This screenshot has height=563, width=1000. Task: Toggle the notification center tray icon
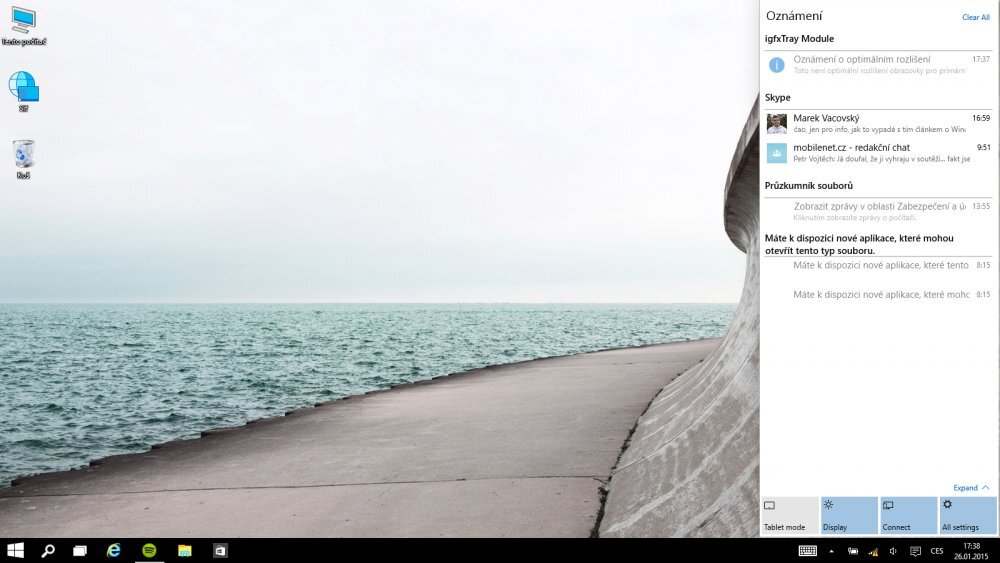coord(915,551)
